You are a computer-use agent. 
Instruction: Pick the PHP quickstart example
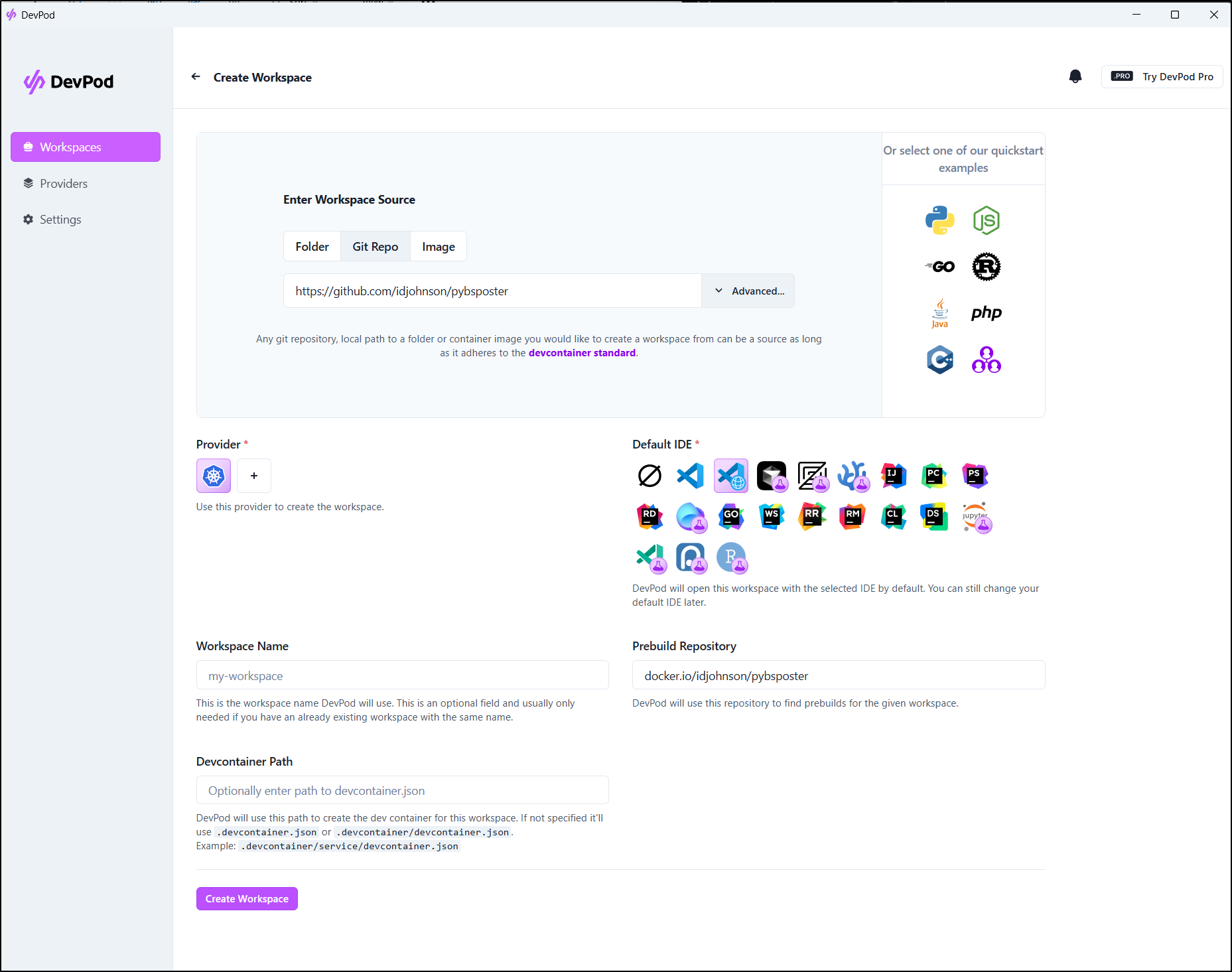click(987, 313)
